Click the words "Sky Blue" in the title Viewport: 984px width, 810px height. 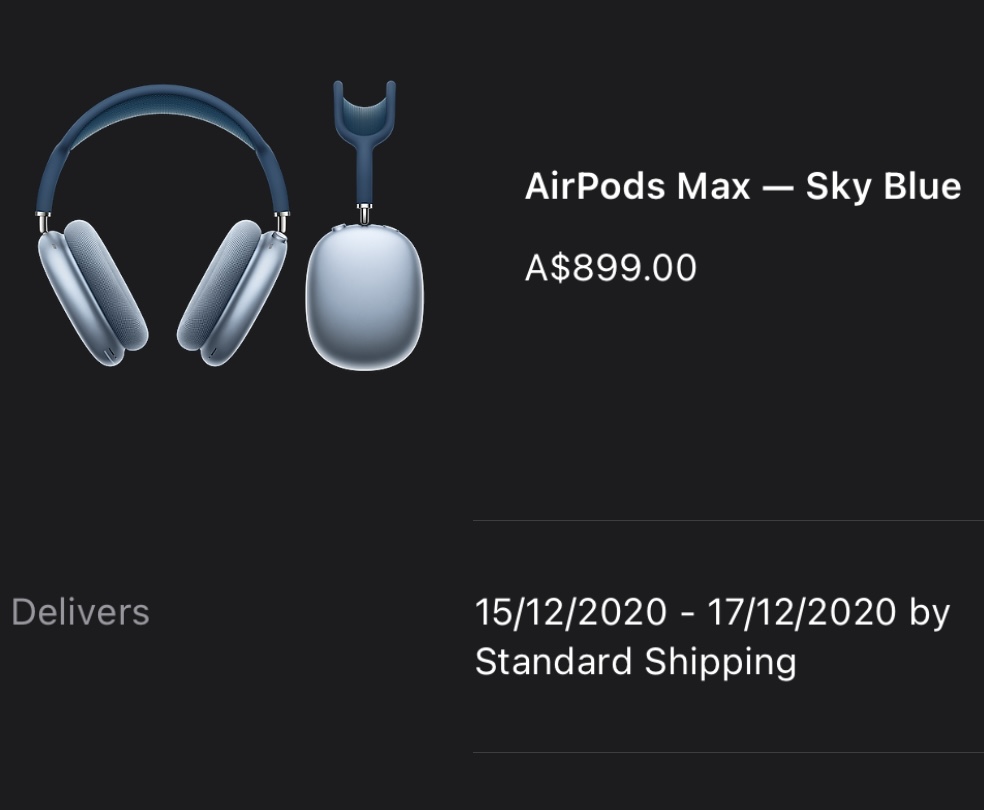pyautogui.click(x=883, y=186)
